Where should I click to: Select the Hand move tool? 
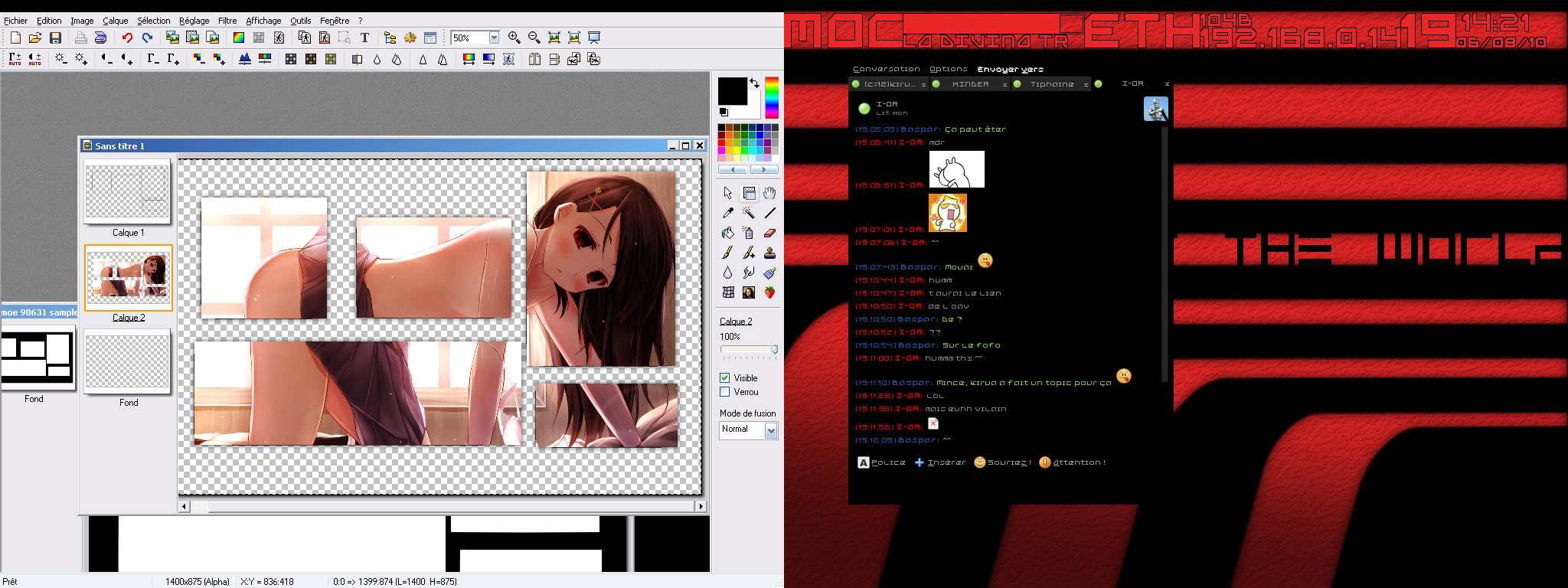coord(769,193)
